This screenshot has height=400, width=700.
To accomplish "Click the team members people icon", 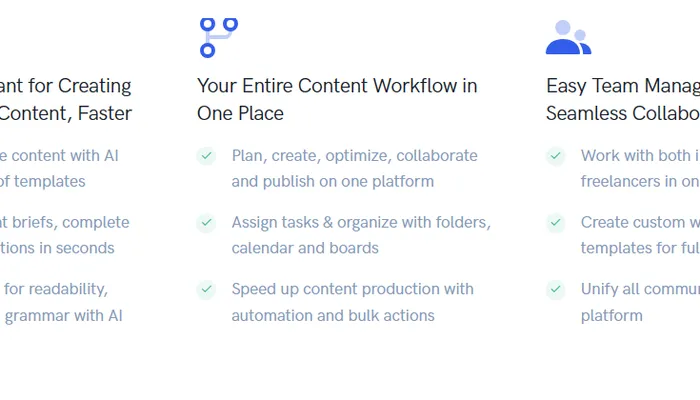I will pyautogui.click(x=568, y=38).
